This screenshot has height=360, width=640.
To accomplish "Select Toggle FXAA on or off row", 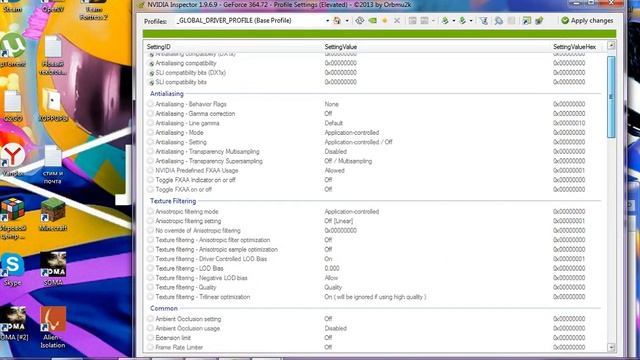I will point(375,189).
